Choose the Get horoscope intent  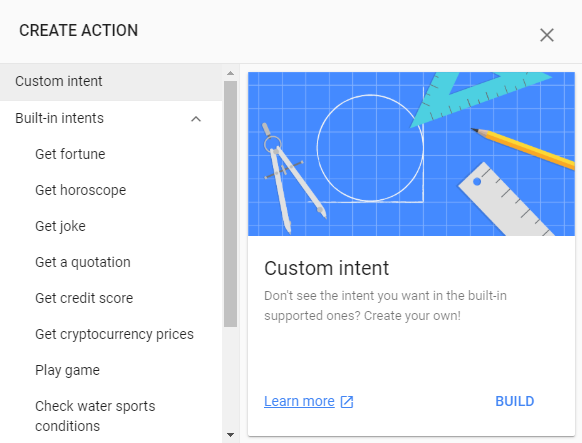coord(81,190)
